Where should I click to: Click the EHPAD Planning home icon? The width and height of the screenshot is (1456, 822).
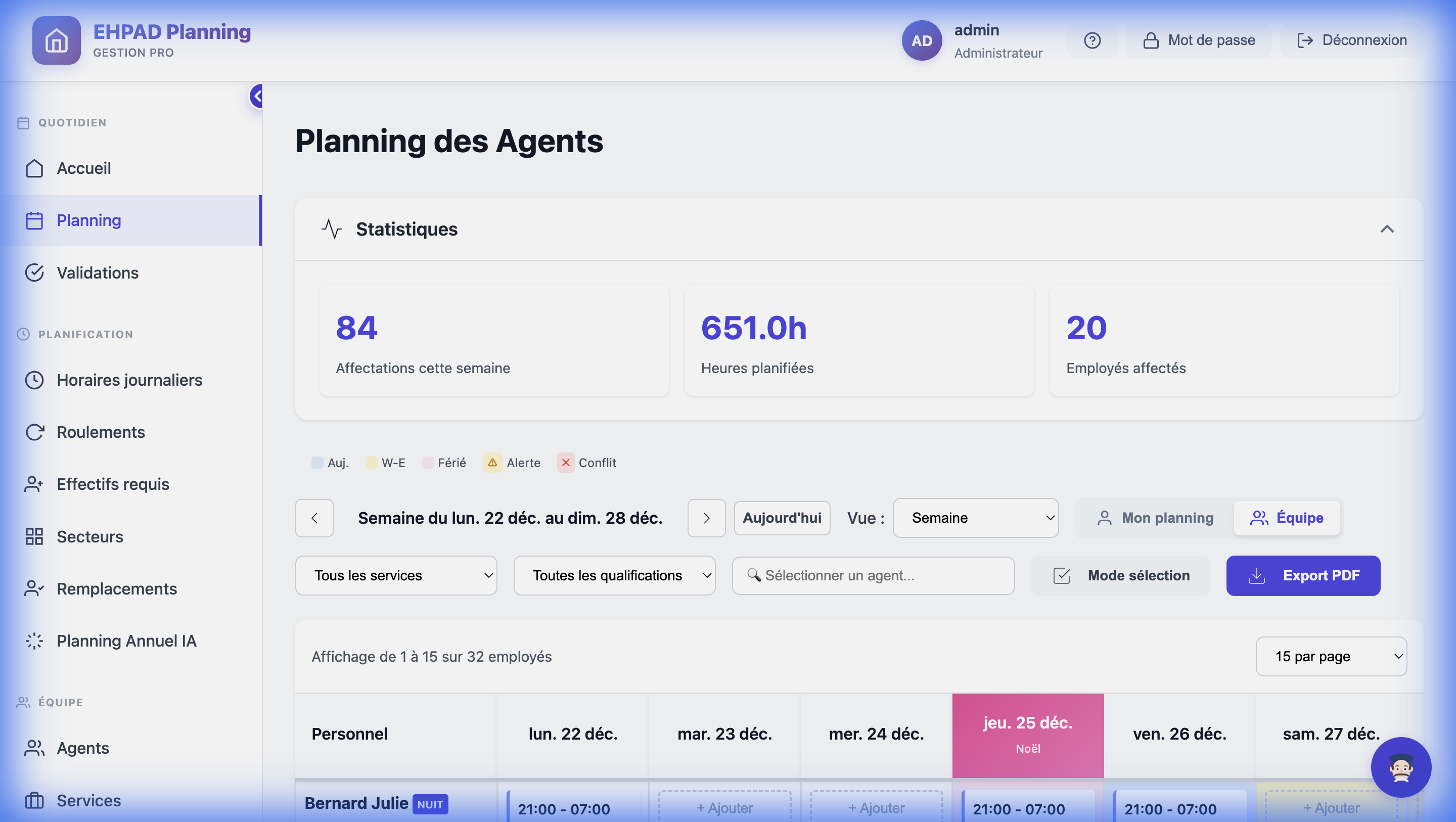click(x=57, y=40)
